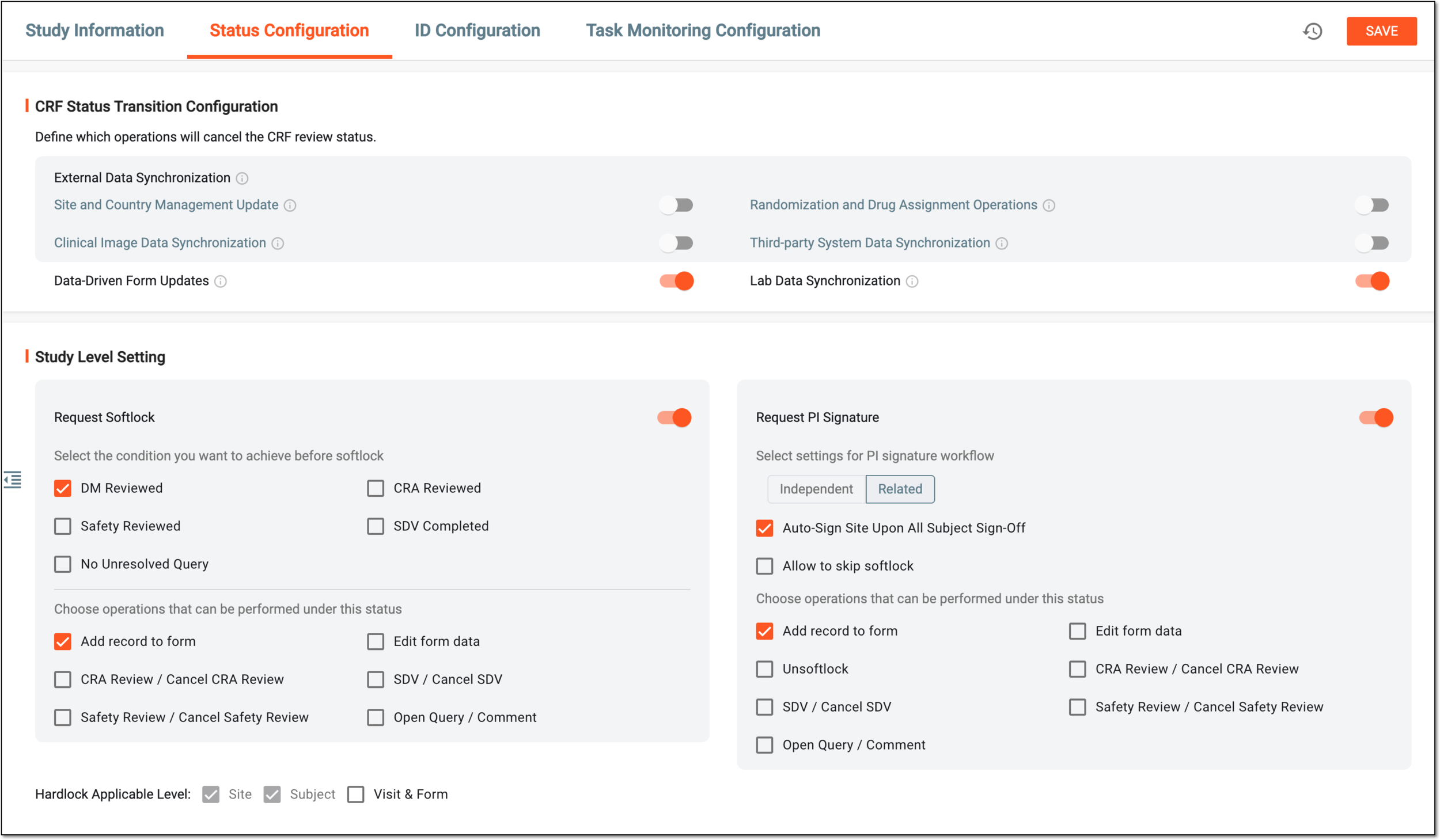Enable Third-party System Data Synchronization toggle
The width and height of the screenshot is (1440, 840).
(x=1372, y=243)
